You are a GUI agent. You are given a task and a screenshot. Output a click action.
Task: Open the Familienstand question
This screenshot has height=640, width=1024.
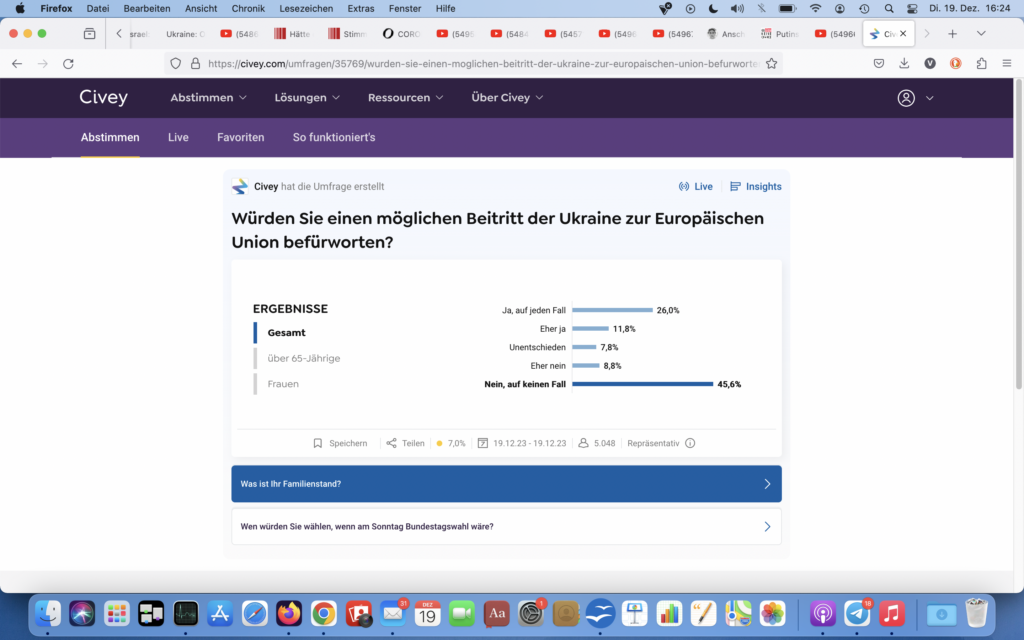(506, 484)
